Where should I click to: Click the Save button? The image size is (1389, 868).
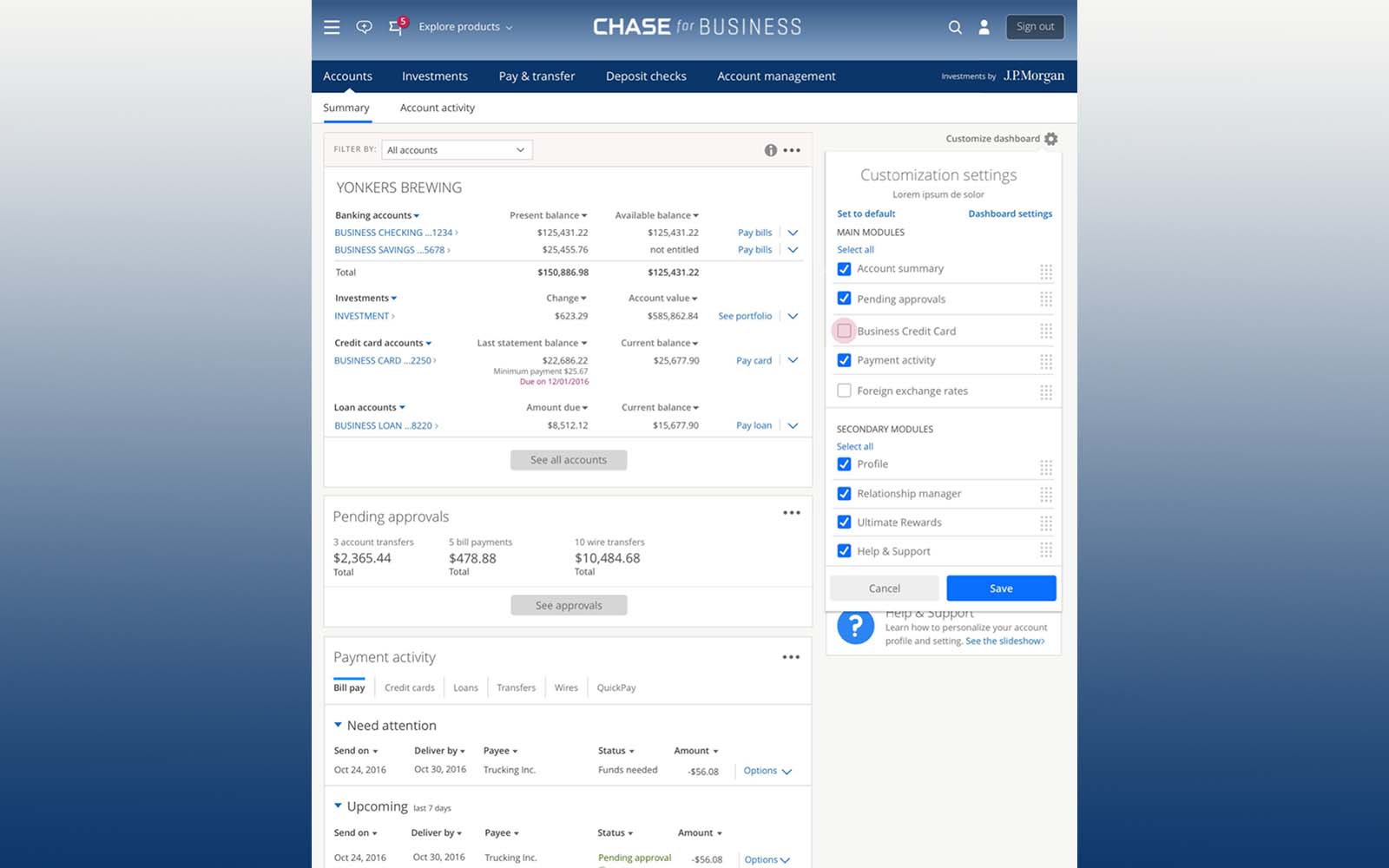pyautogui.click(x=1001, y=589)
